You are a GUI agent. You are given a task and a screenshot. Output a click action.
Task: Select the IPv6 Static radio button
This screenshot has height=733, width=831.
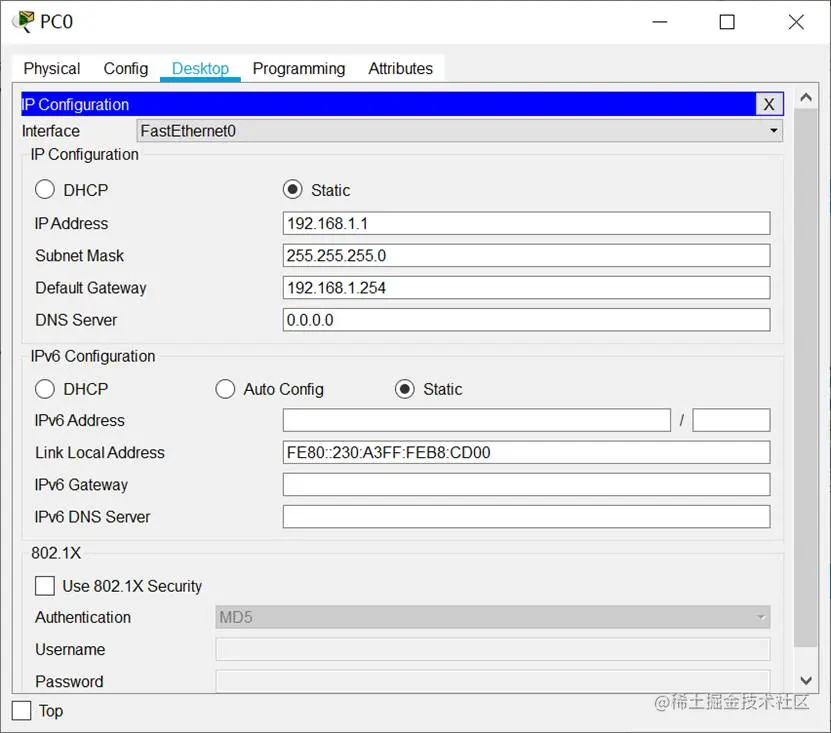pos(405,389)
